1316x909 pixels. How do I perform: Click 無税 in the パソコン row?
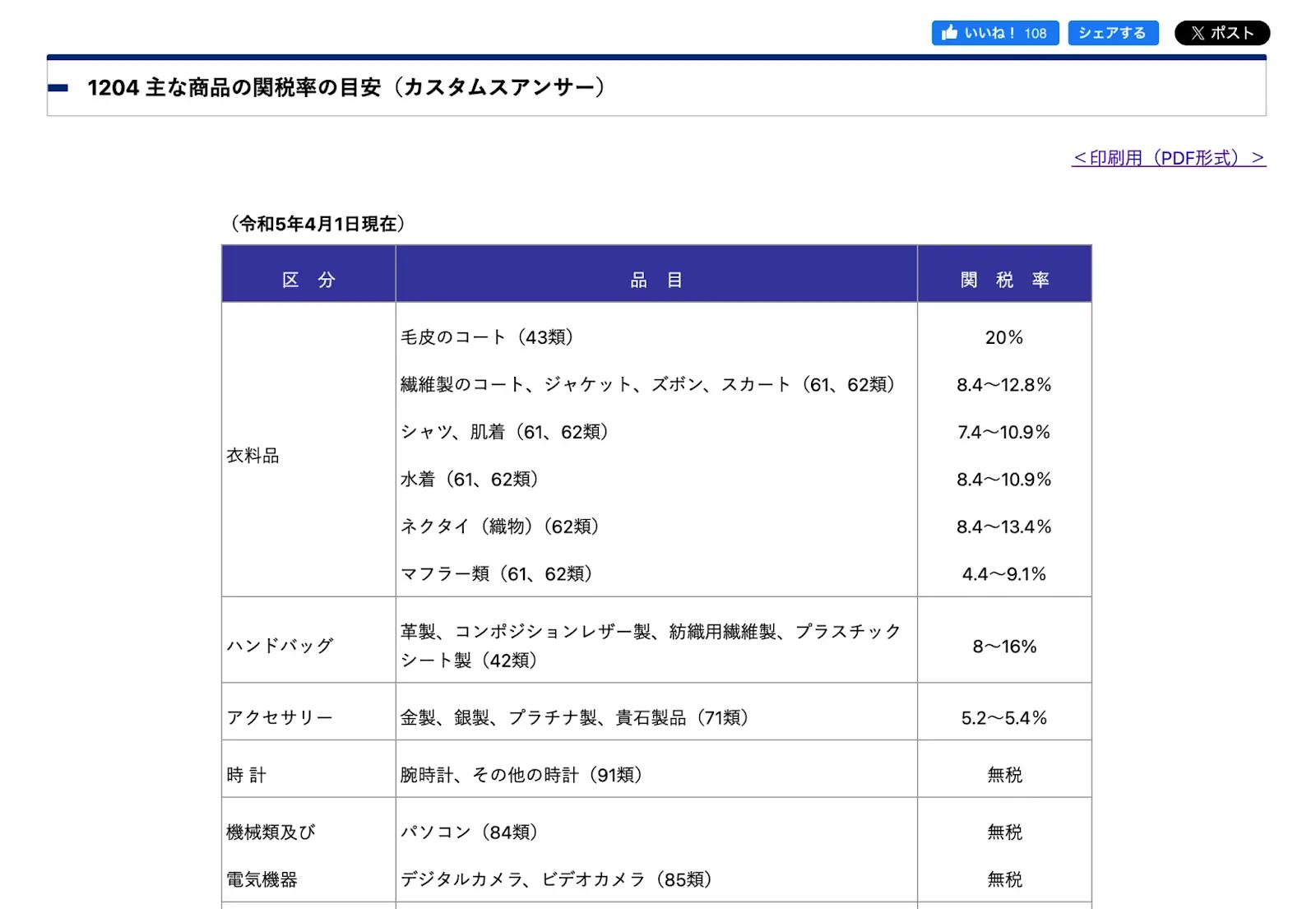pos(1004,832)
